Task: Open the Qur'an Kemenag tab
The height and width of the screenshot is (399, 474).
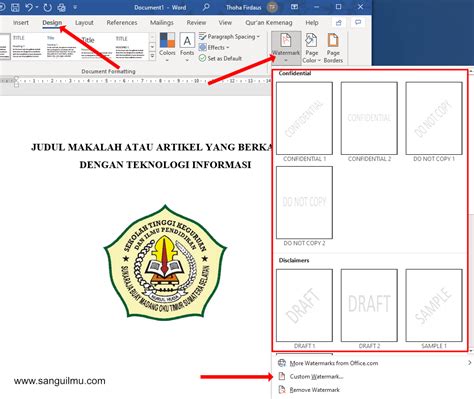Action: tap(269, 23)
